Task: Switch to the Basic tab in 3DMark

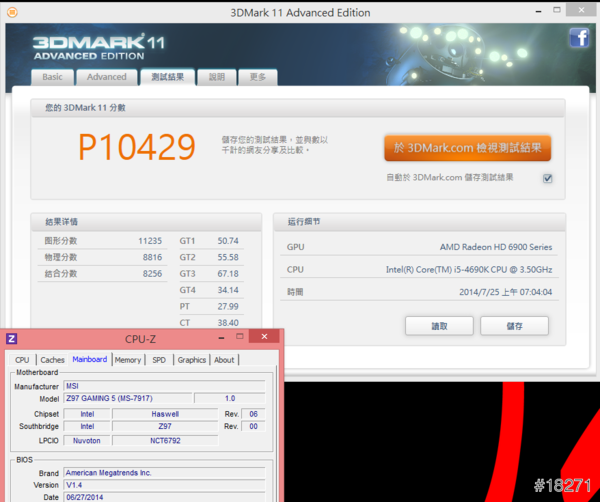Action: [x=52, y=77]
